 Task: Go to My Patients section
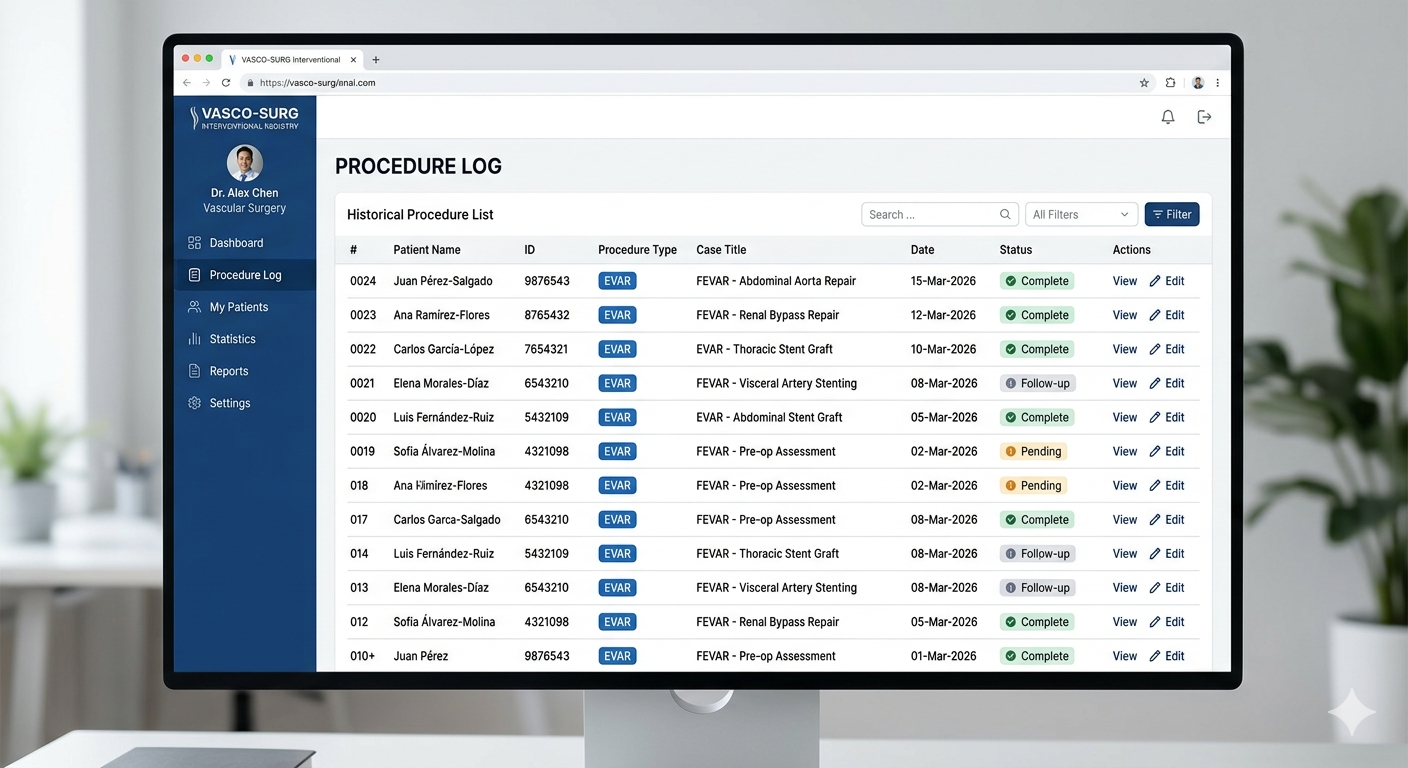coord(238,307)
